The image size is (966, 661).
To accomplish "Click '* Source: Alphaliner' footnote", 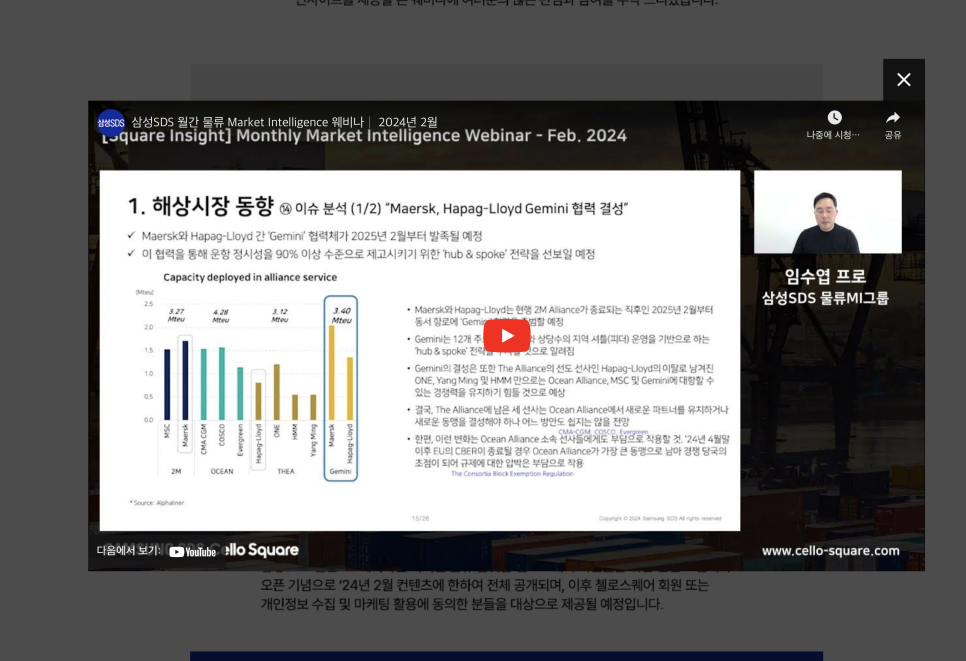I will (x=157, y=503).
